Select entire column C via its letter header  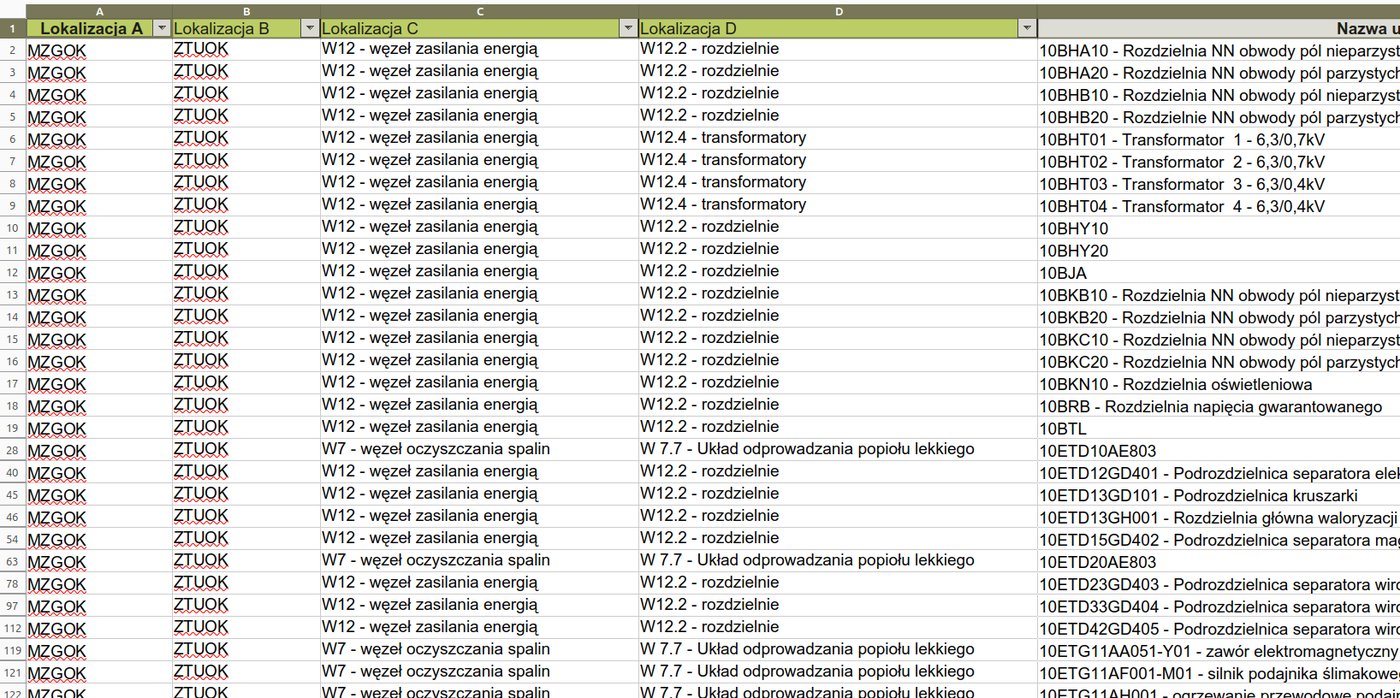(479, 11)
